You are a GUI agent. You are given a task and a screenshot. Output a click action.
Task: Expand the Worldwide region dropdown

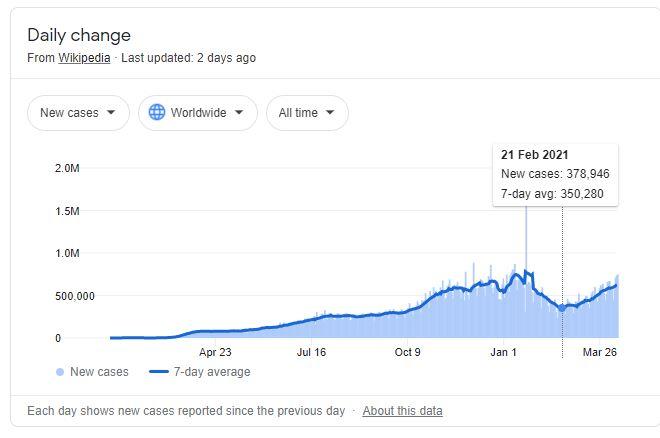197,113
